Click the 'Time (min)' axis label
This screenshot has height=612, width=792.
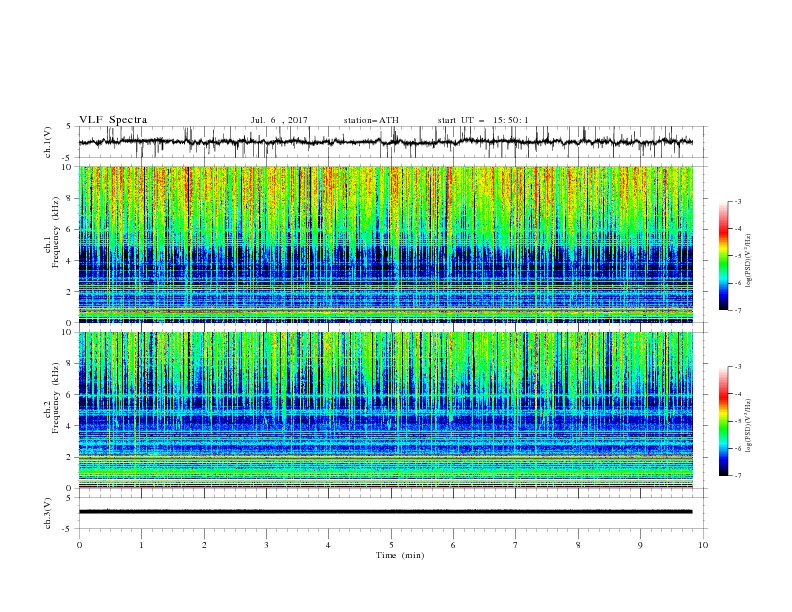point(400,555)
